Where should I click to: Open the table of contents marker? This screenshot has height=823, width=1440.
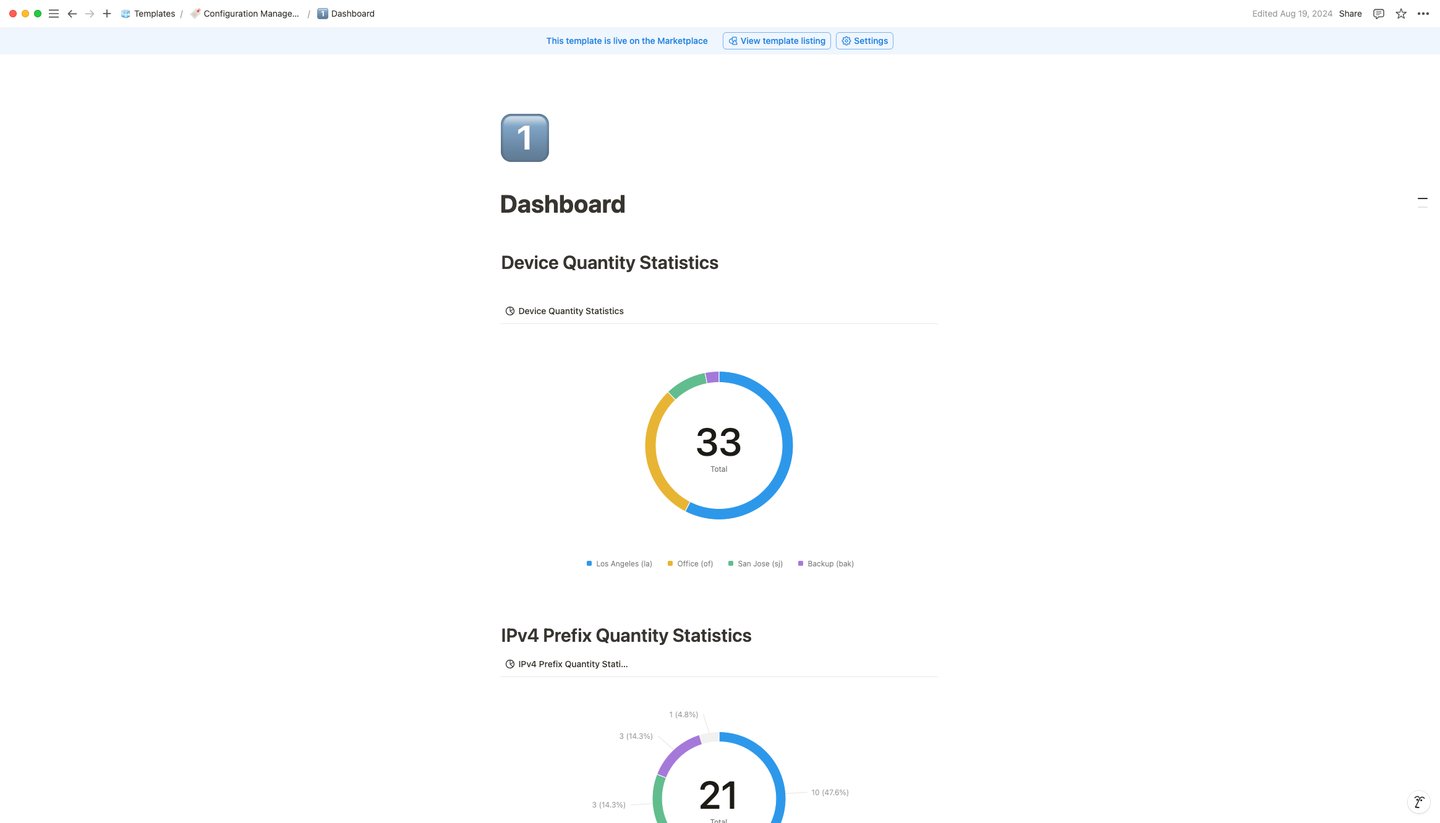tap(1422, 200)
